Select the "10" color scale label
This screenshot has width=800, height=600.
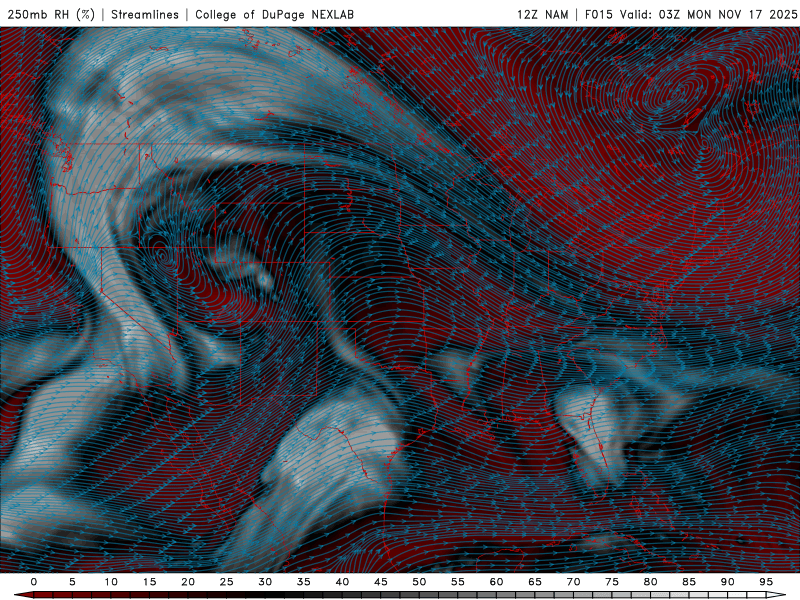pyautogui.click(x=111, y=582)
